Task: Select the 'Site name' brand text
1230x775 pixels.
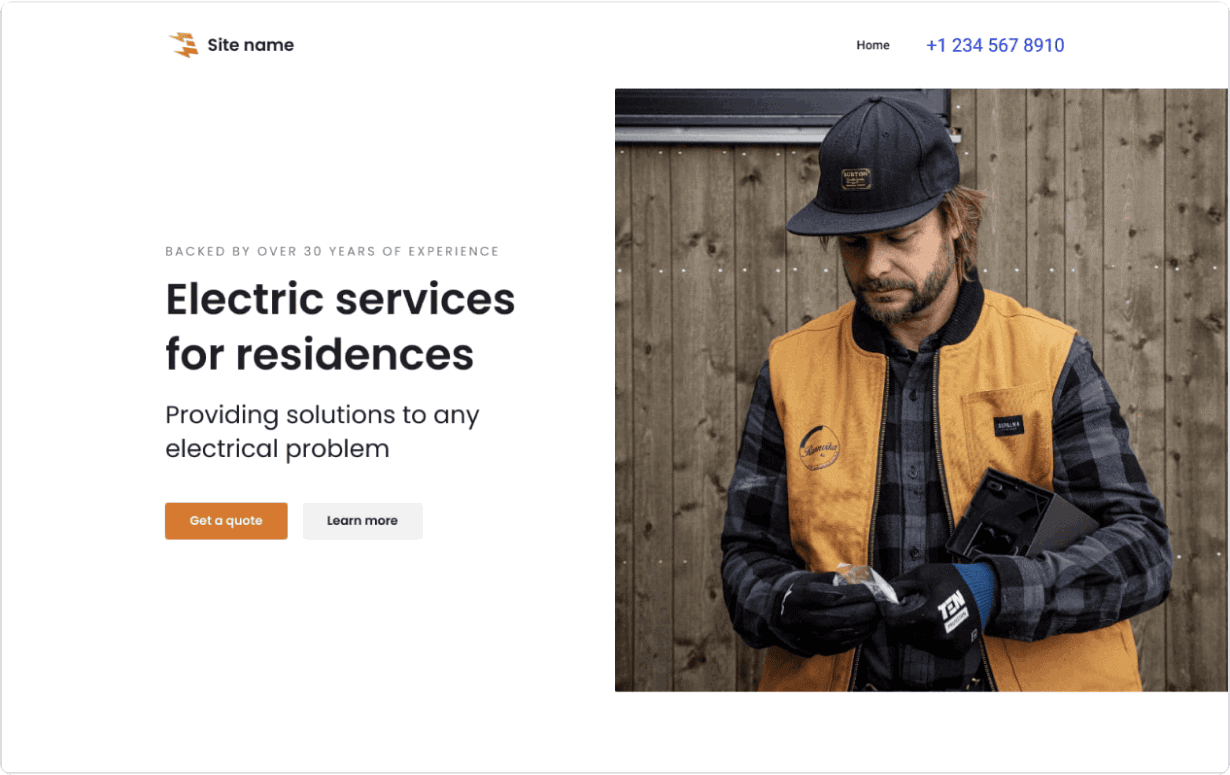Action: tap(251, 45)
